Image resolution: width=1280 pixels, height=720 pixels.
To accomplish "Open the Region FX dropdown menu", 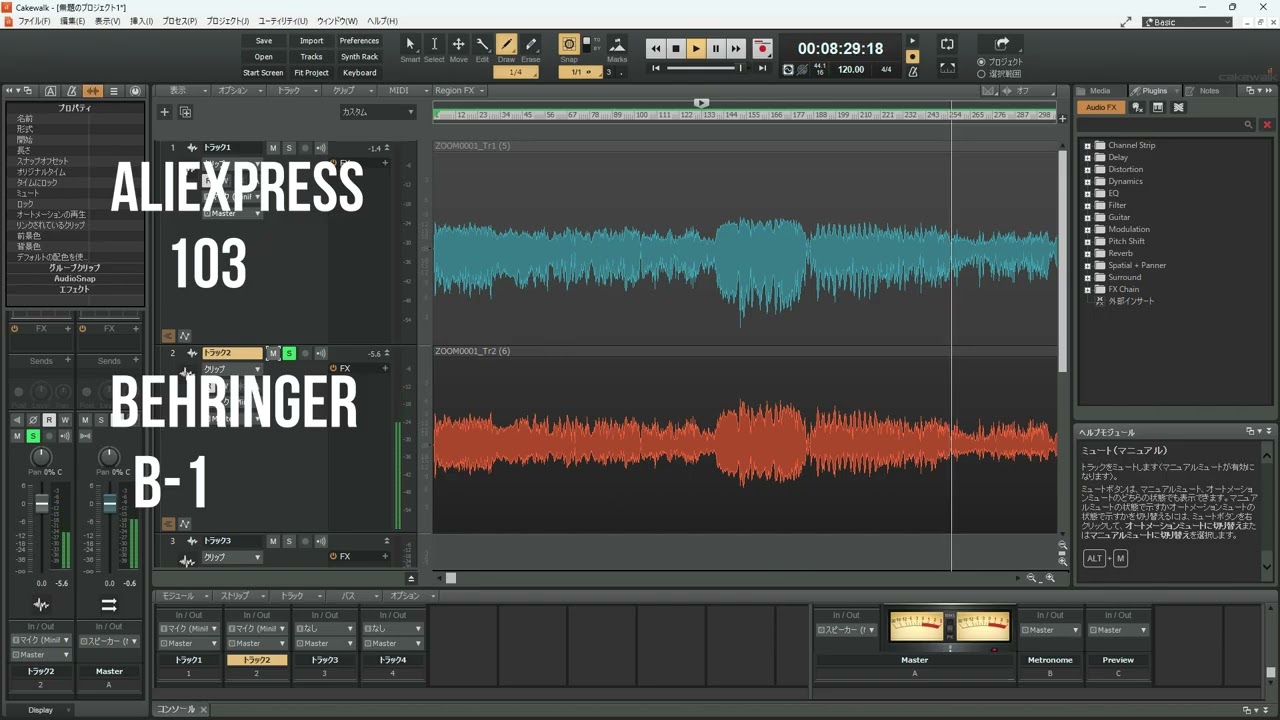I will (x=460, y=91).
